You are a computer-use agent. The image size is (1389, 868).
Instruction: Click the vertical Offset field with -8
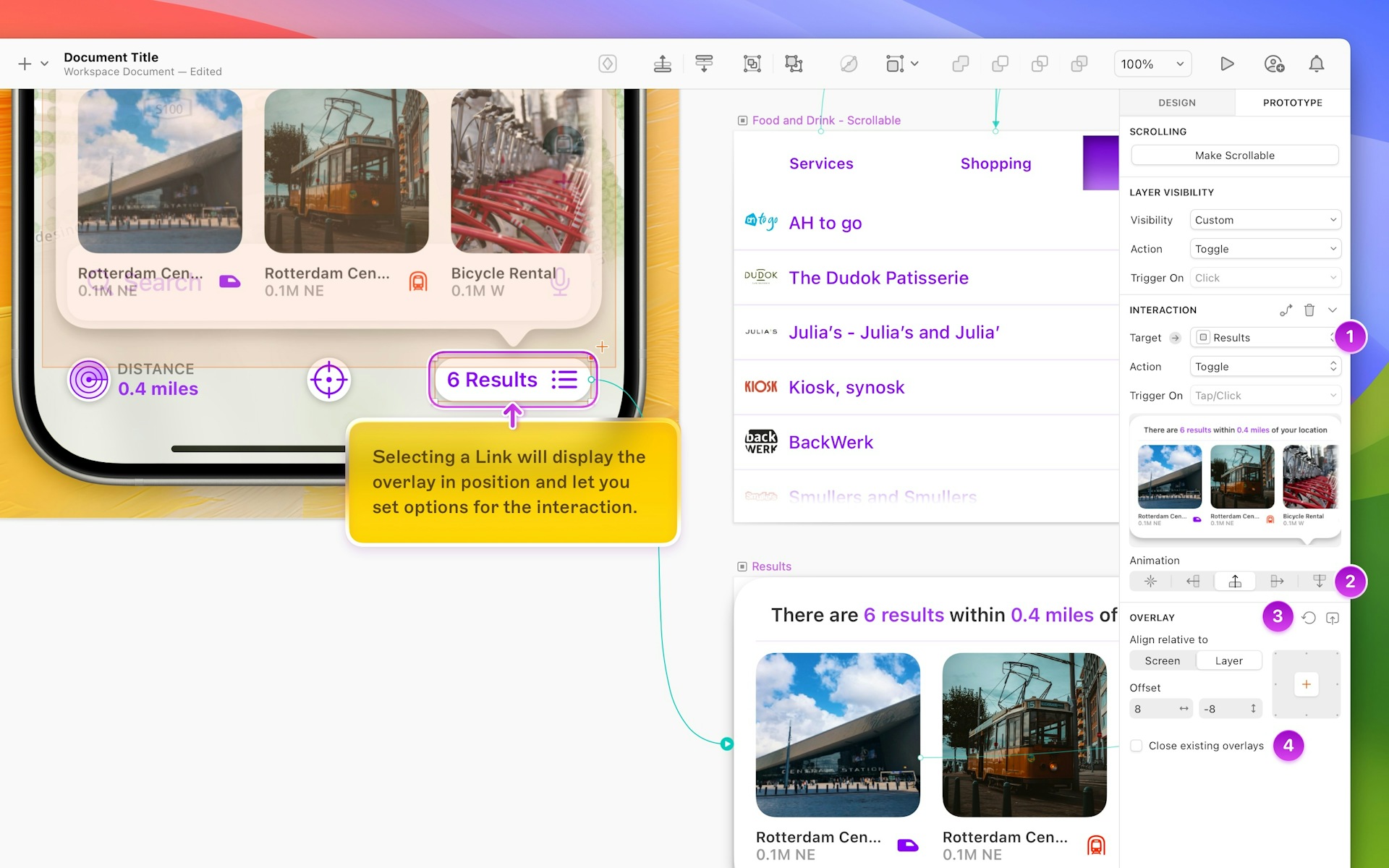tap(1230, 709)
